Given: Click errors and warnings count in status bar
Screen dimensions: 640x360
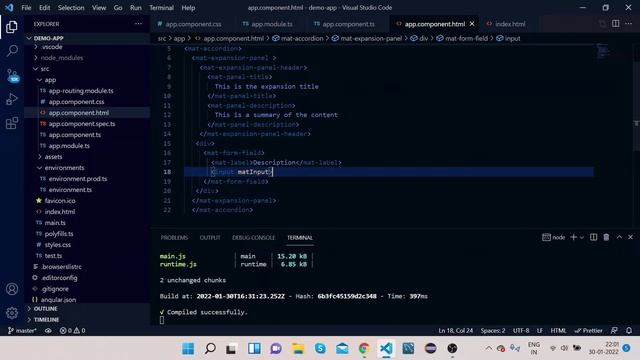Looking at the screenshot, I should tap(73, 330).
